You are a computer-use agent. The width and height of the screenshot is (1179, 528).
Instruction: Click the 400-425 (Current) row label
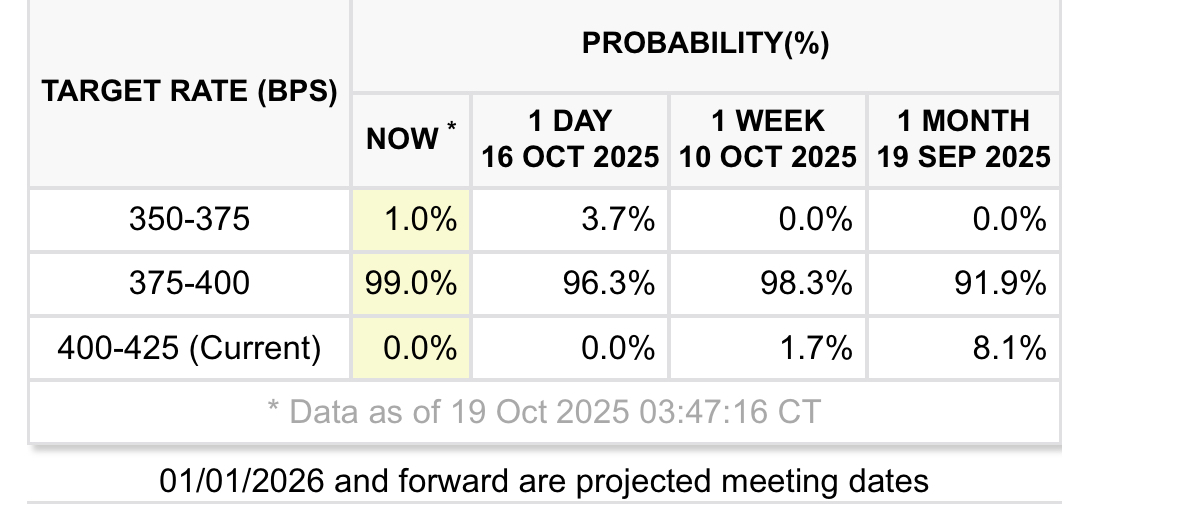pyautogui.click(x=189, y=347)
